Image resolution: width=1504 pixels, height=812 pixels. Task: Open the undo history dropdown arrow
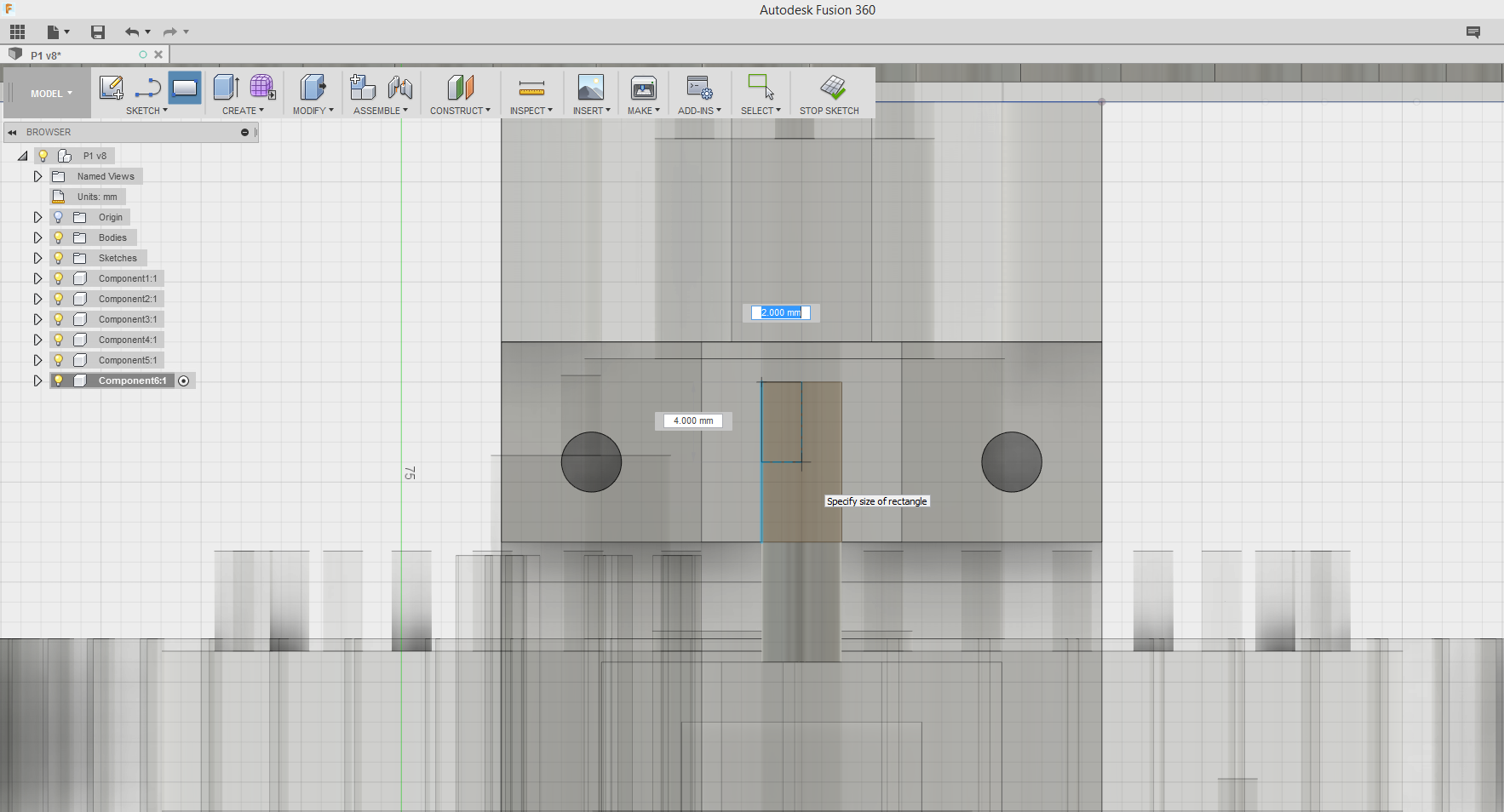148,32
